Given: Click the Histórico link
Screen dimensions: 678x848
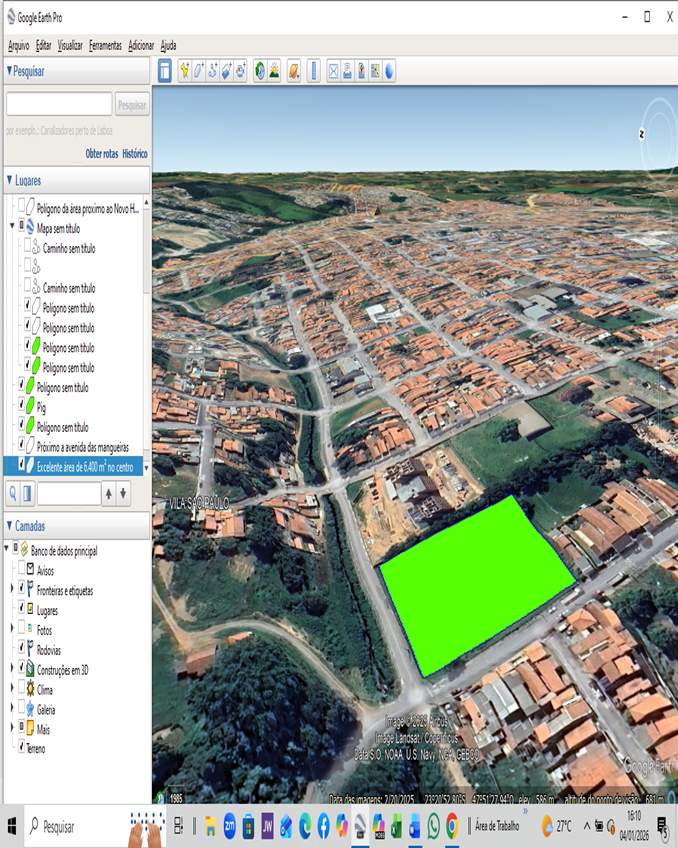Looking at the screenshot, I should [x=135, y=154].
